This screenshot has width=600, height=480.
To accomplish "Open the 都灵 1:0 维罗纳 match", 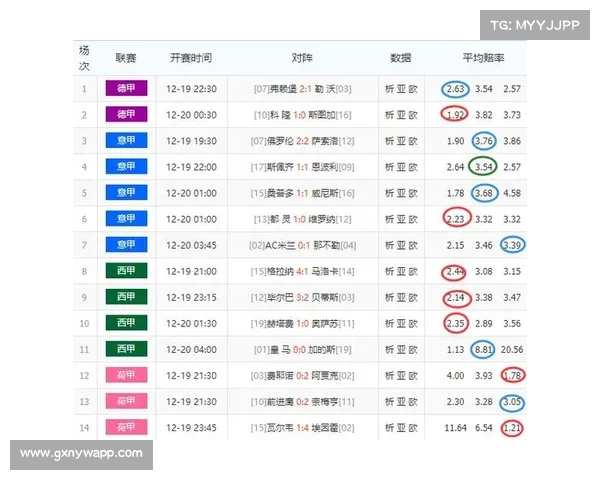I will point(302,219).
